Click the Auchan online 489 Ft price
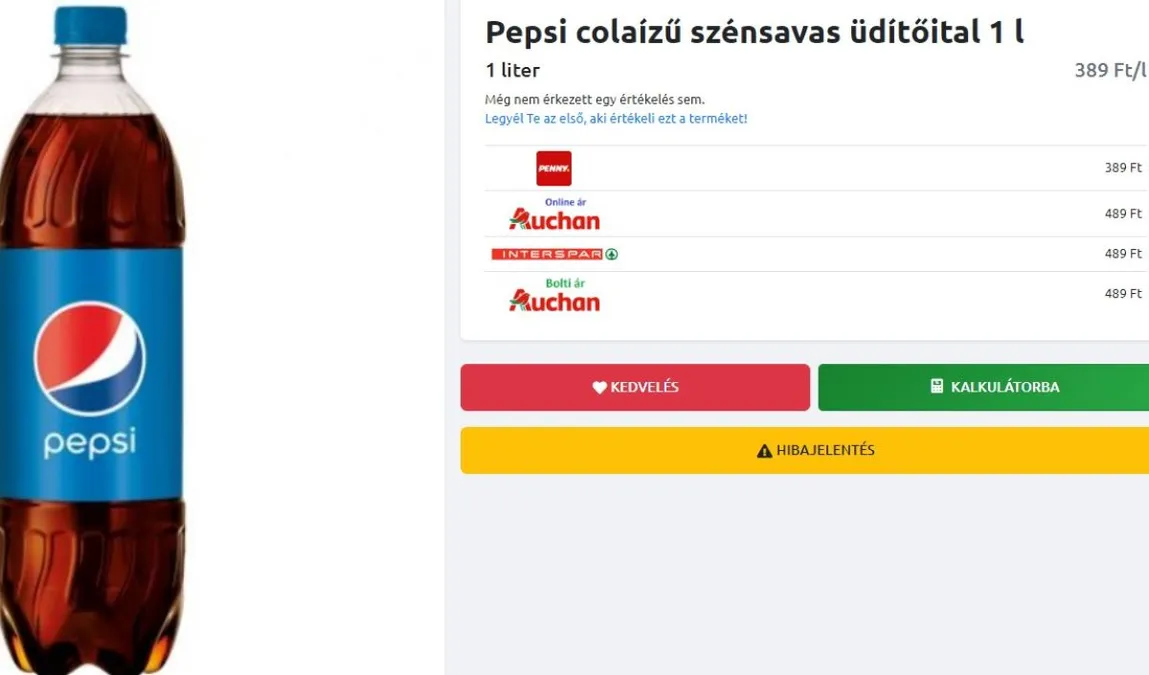 1122,214
